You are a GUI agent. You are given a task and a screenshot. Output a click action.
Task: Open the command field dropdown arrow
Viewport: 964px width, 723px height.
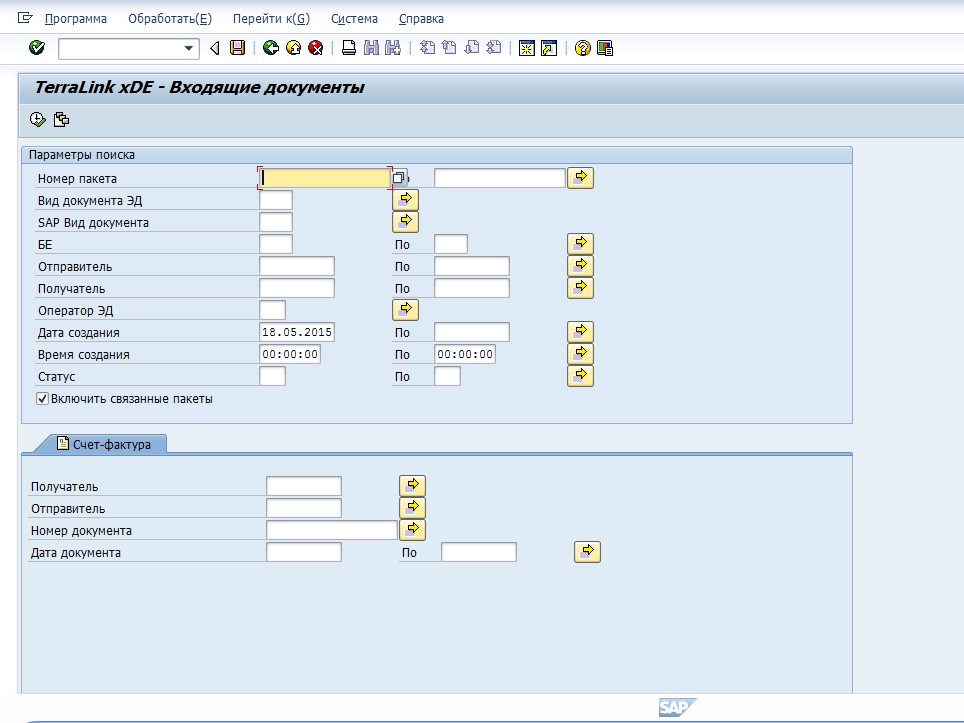(189, 49)
